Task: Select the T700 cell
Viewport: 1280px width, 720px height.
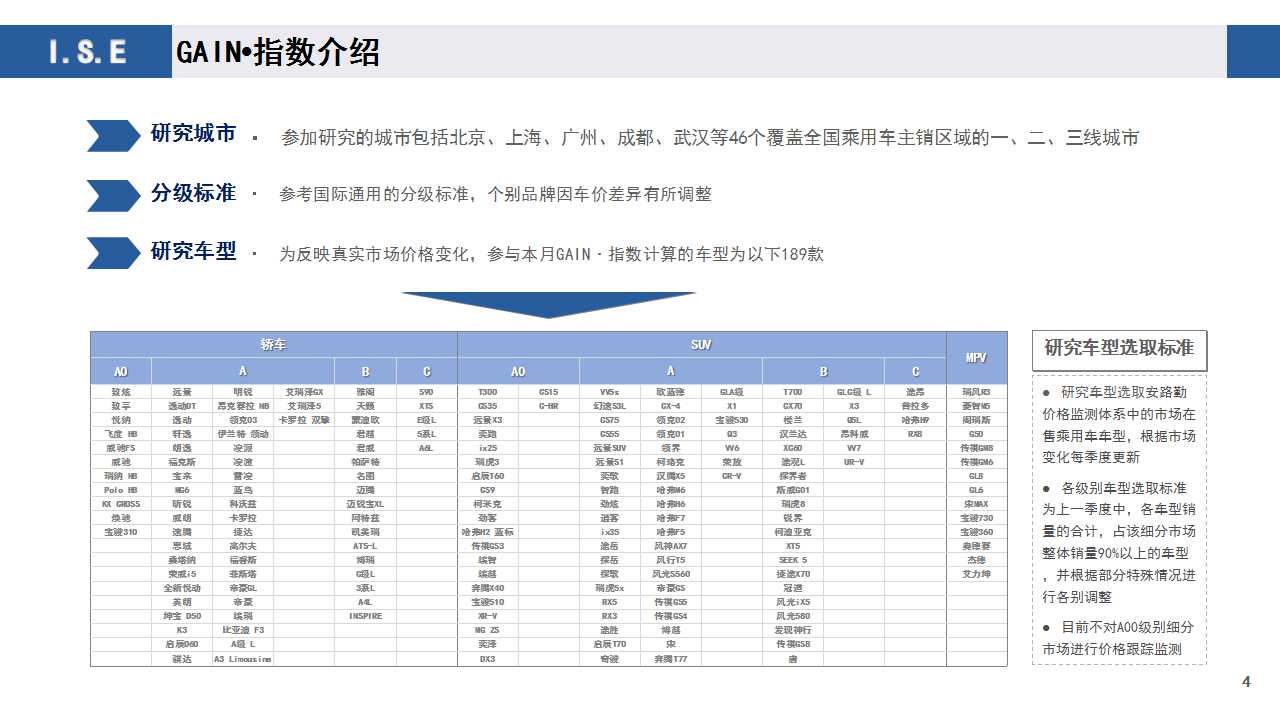Action: (x=793, y=392)
